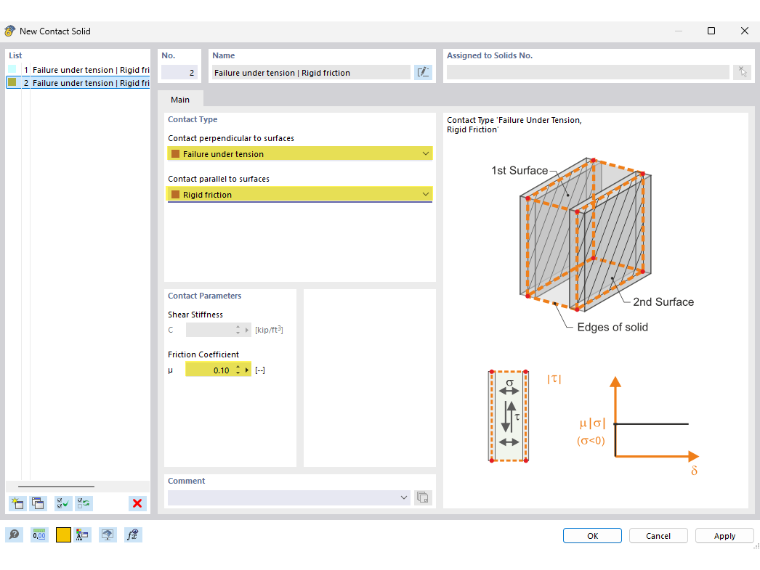Click the shear stiffness spinner arrows
Viewport: 760px width, 570px height.
point(238,330)
